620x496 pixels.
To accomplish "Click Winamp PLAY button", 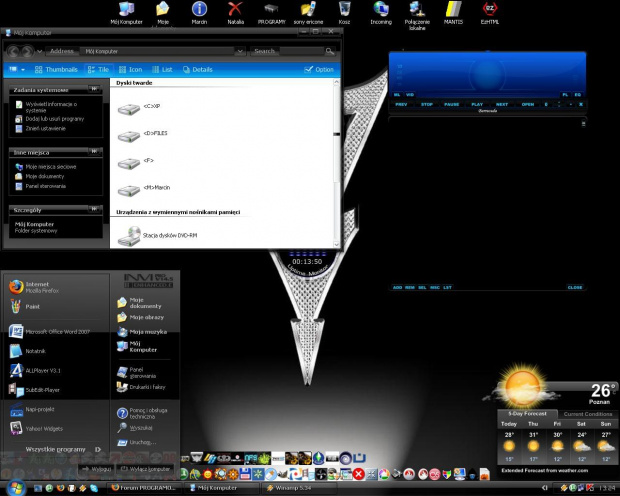I will 477,104.
